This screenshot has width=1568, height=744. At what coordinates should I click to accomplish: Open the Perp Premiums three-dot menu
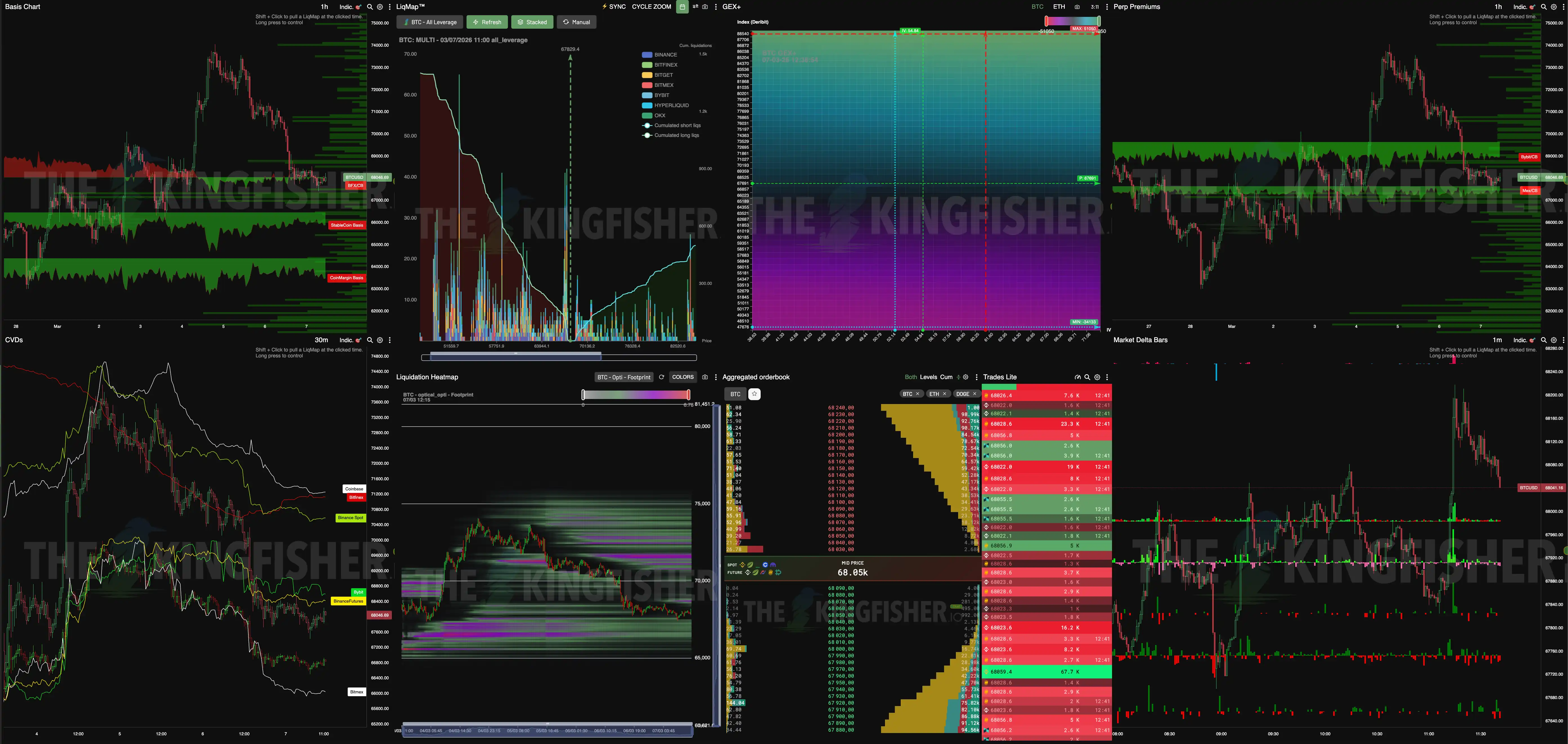(1563, 7)
